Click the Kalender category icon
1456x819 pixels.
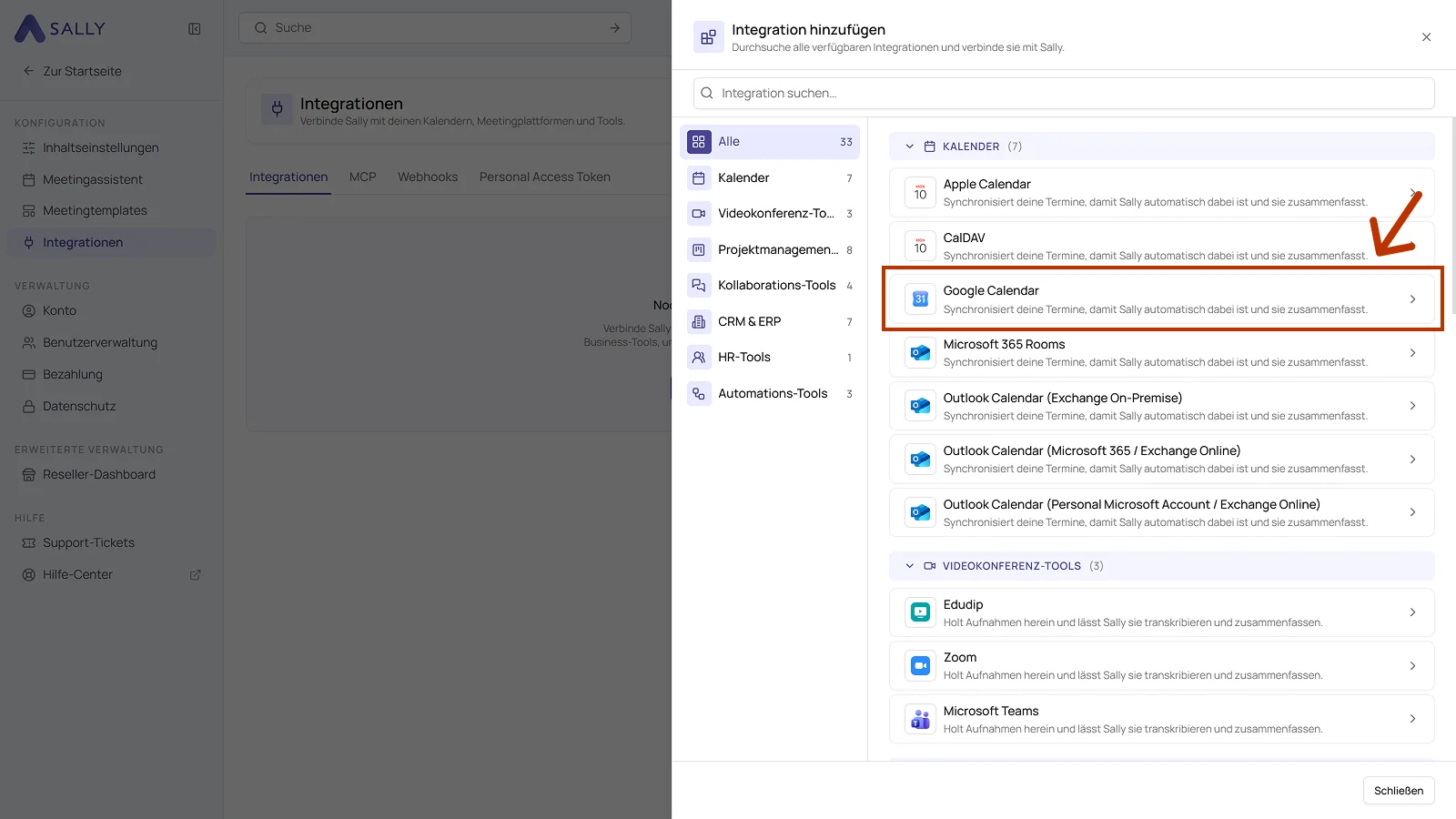(x=699, y=178)
